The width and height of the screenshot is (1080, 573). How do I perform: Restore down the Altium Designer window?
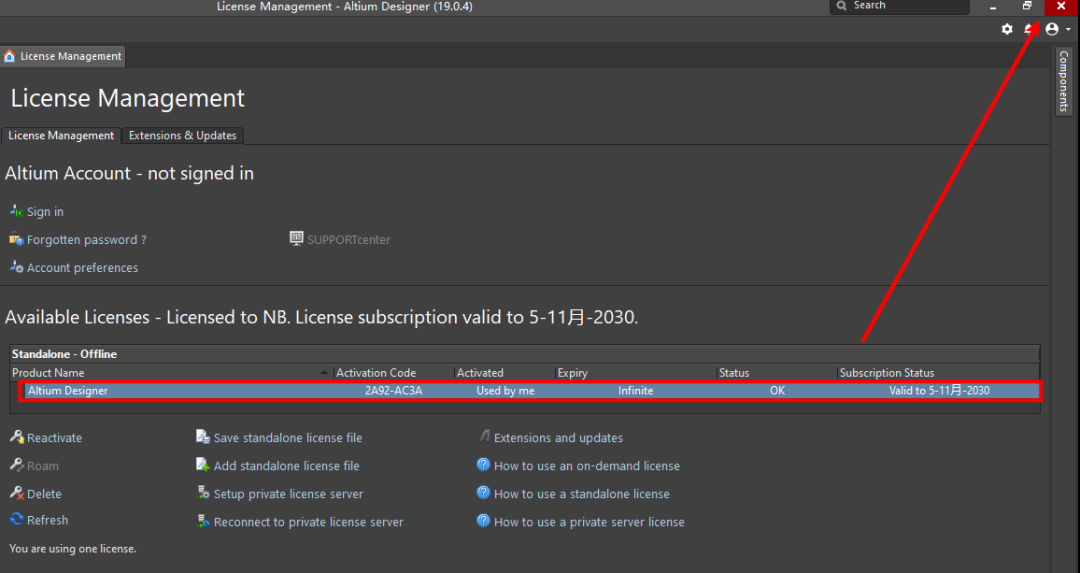(1027, 7)
